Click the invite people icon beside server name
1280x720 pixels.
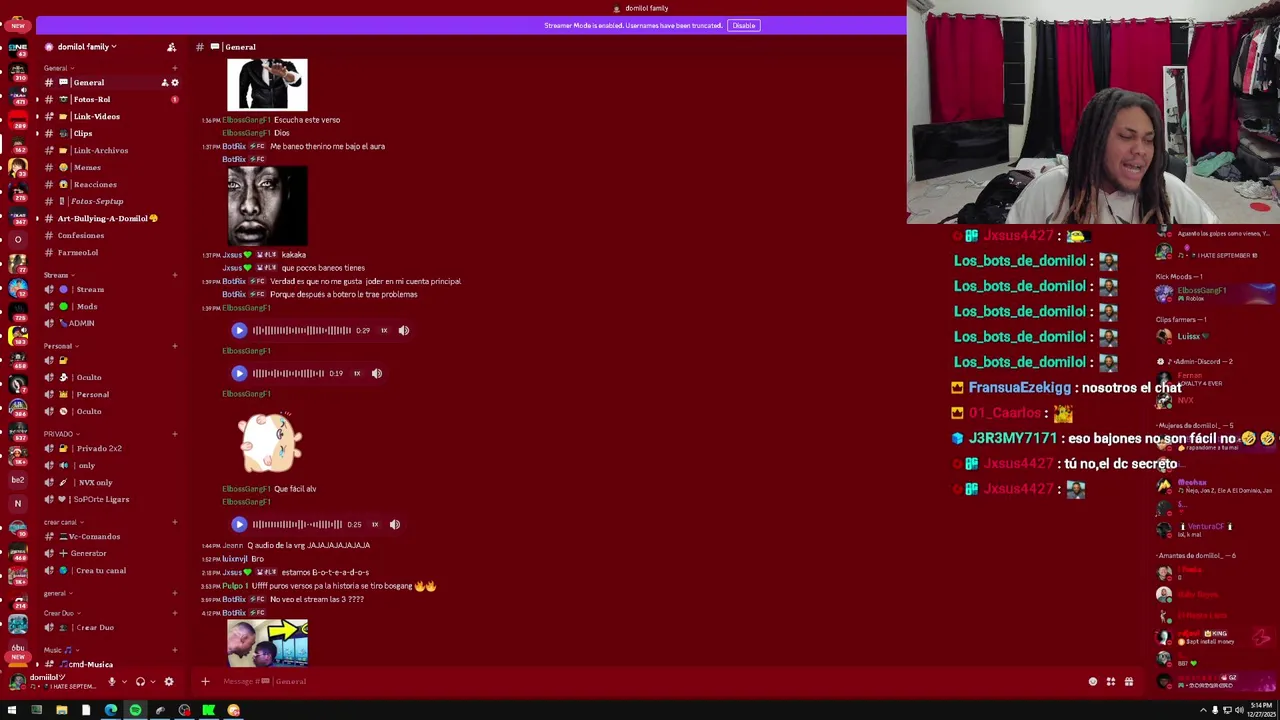coord(171,47)
